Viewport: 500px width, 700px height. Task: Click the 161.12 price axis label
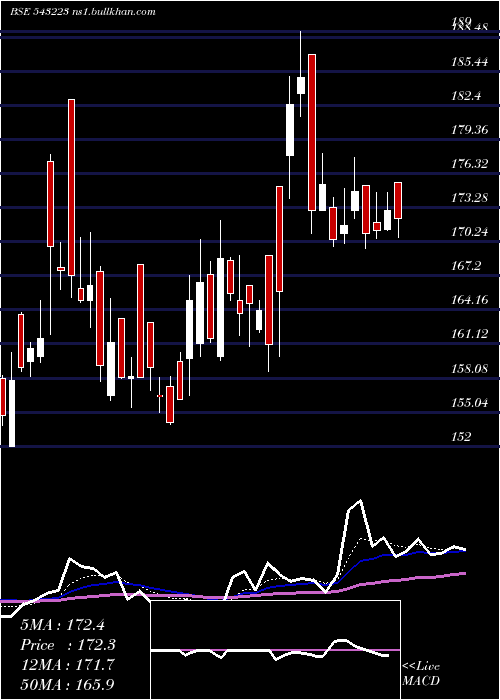point(469,334)
